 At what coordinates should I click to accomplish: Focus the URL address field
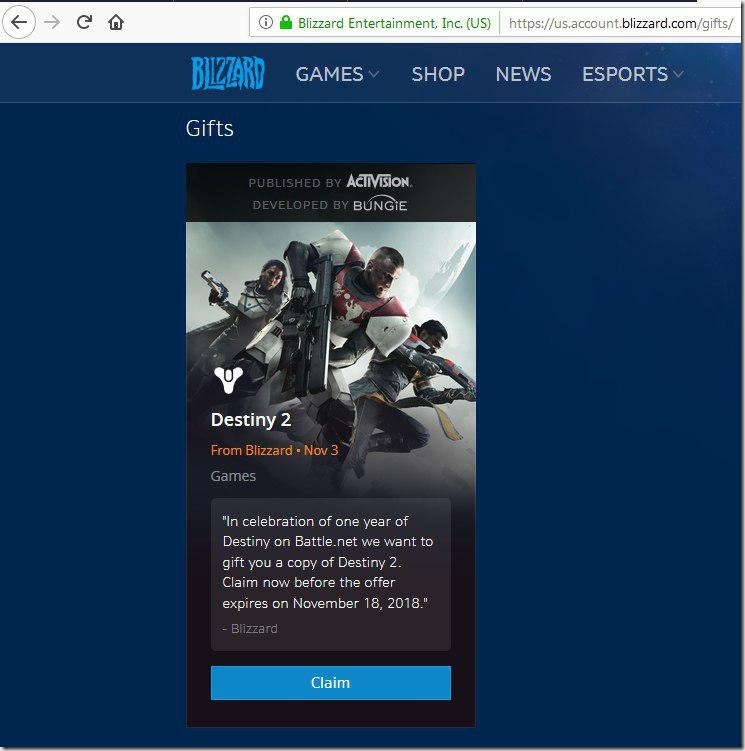coord(620,22)
